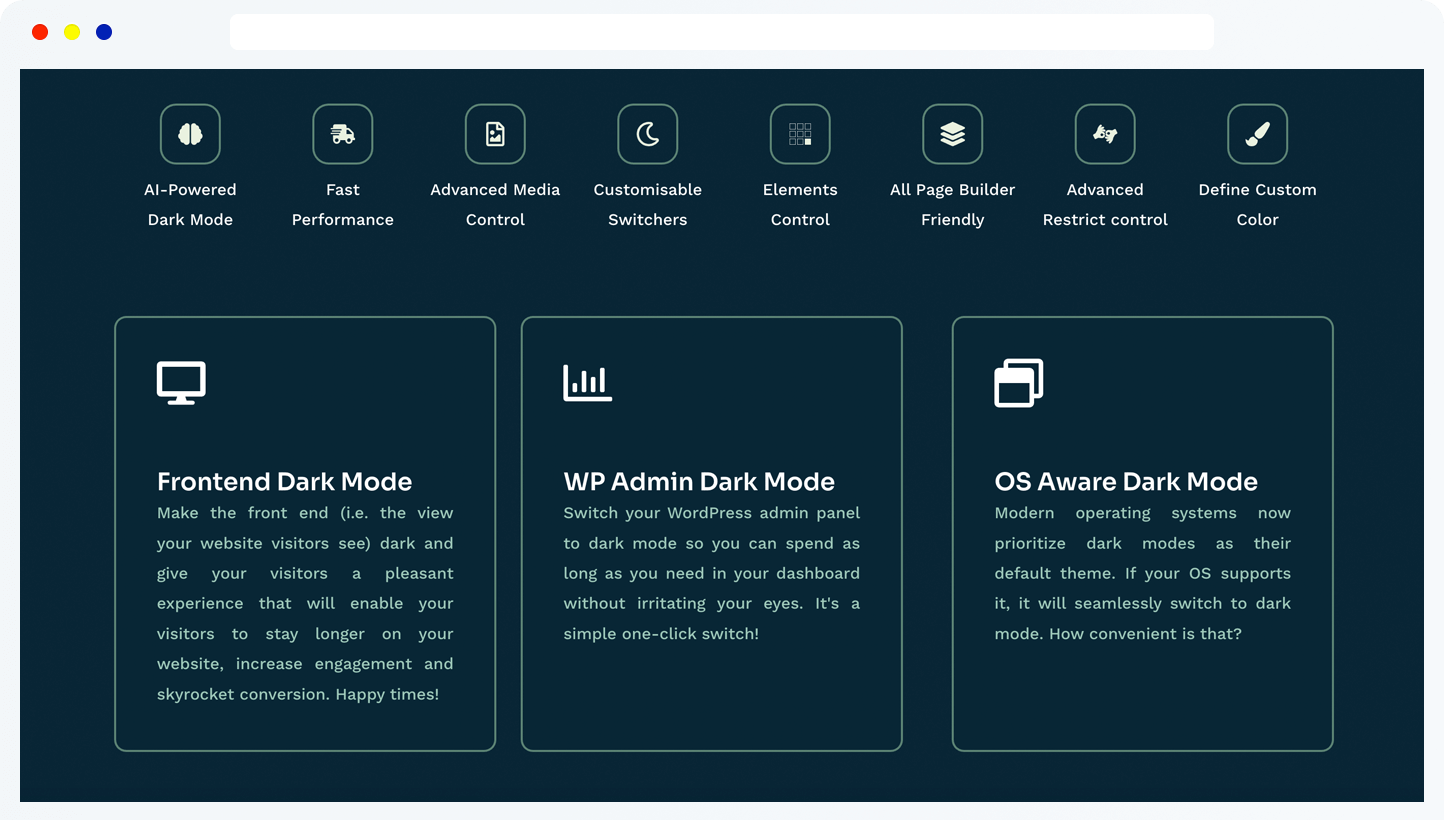Select the Advanced Restrict control icon

point(1105,134)
